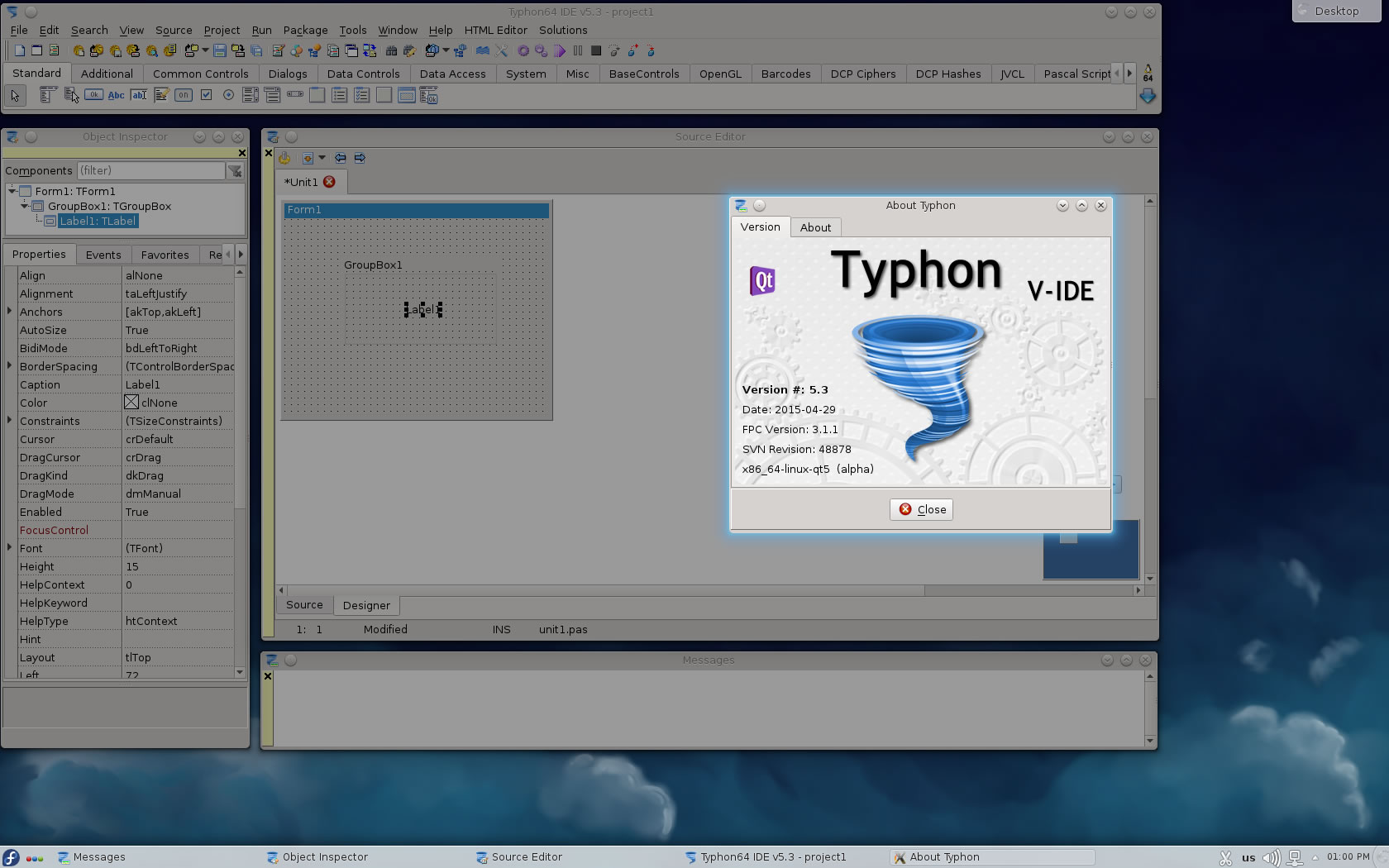Click the blue down arrow beside palette
The image size is (1389, 868).
[1148, 96]
